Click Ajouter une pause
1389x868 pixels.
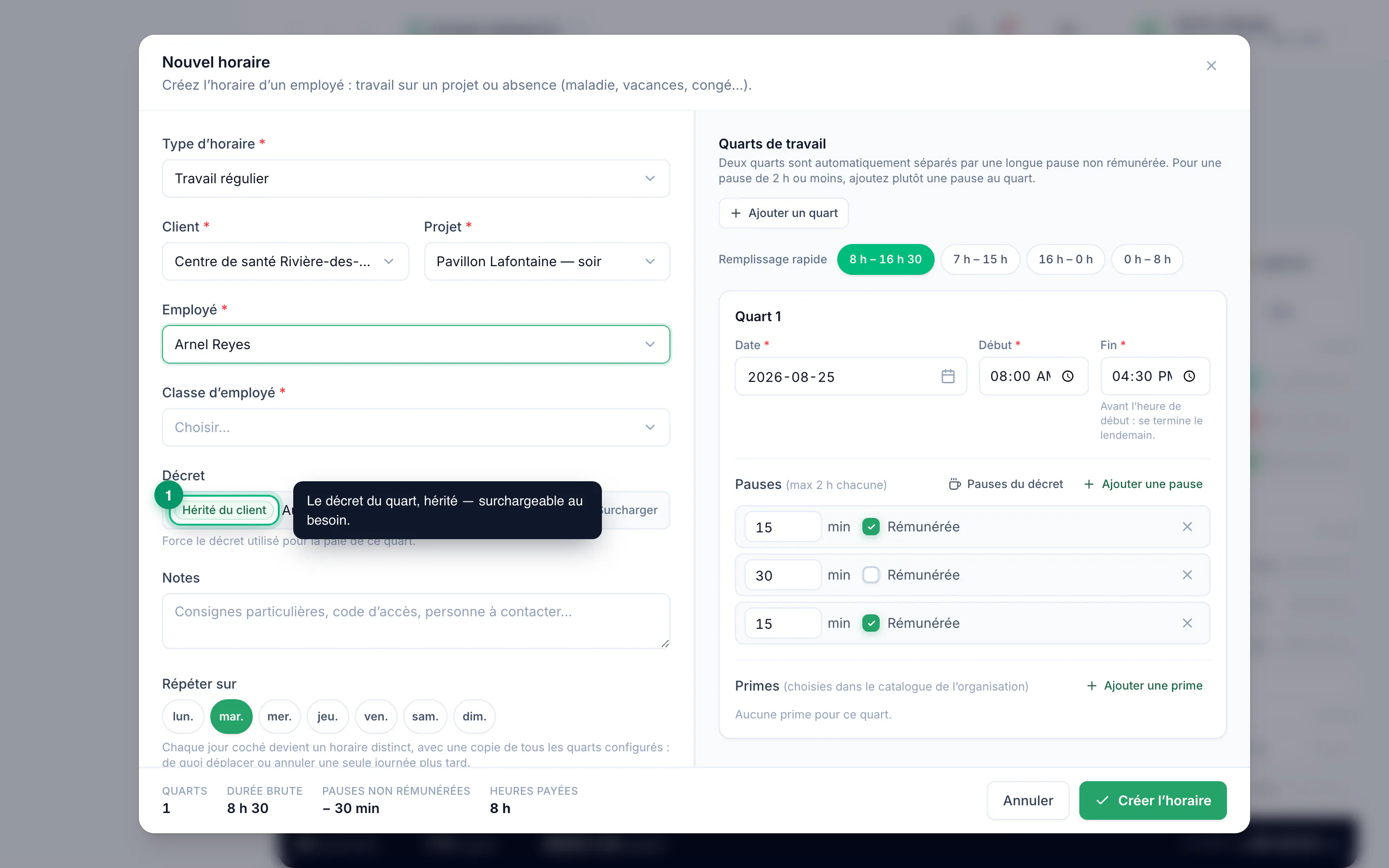pyautogui.click(x=1143, y=484)
